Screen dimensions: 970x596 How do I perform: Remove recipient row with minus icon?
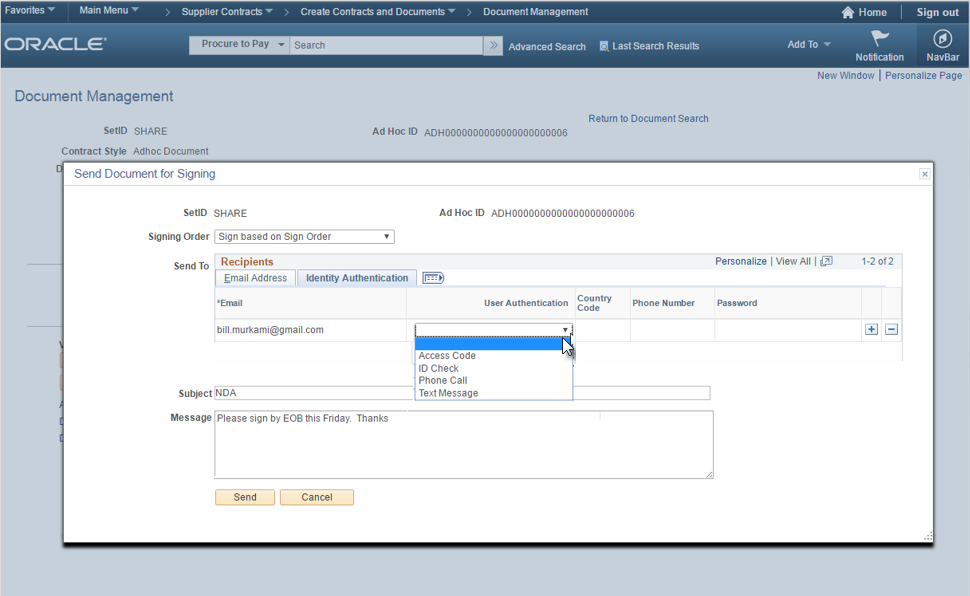point(891,329)
